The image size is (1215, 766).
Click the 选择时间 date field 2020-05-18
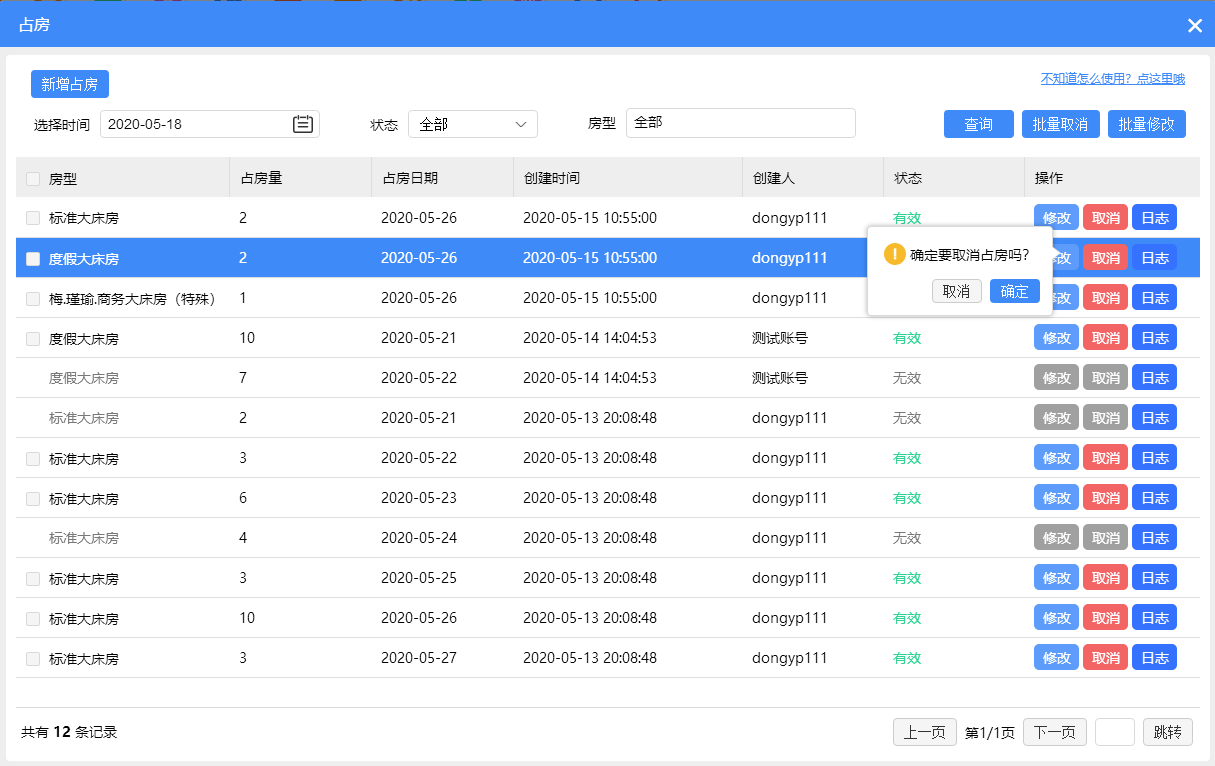[x=210, y=124]
